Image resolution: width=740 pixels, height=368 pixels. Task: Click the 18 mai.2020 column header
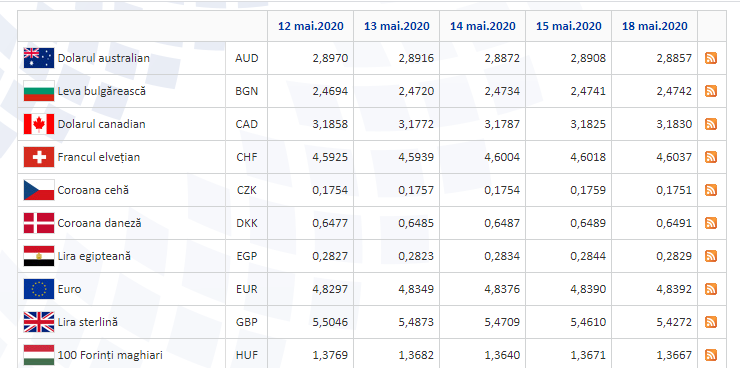[655, 26]
